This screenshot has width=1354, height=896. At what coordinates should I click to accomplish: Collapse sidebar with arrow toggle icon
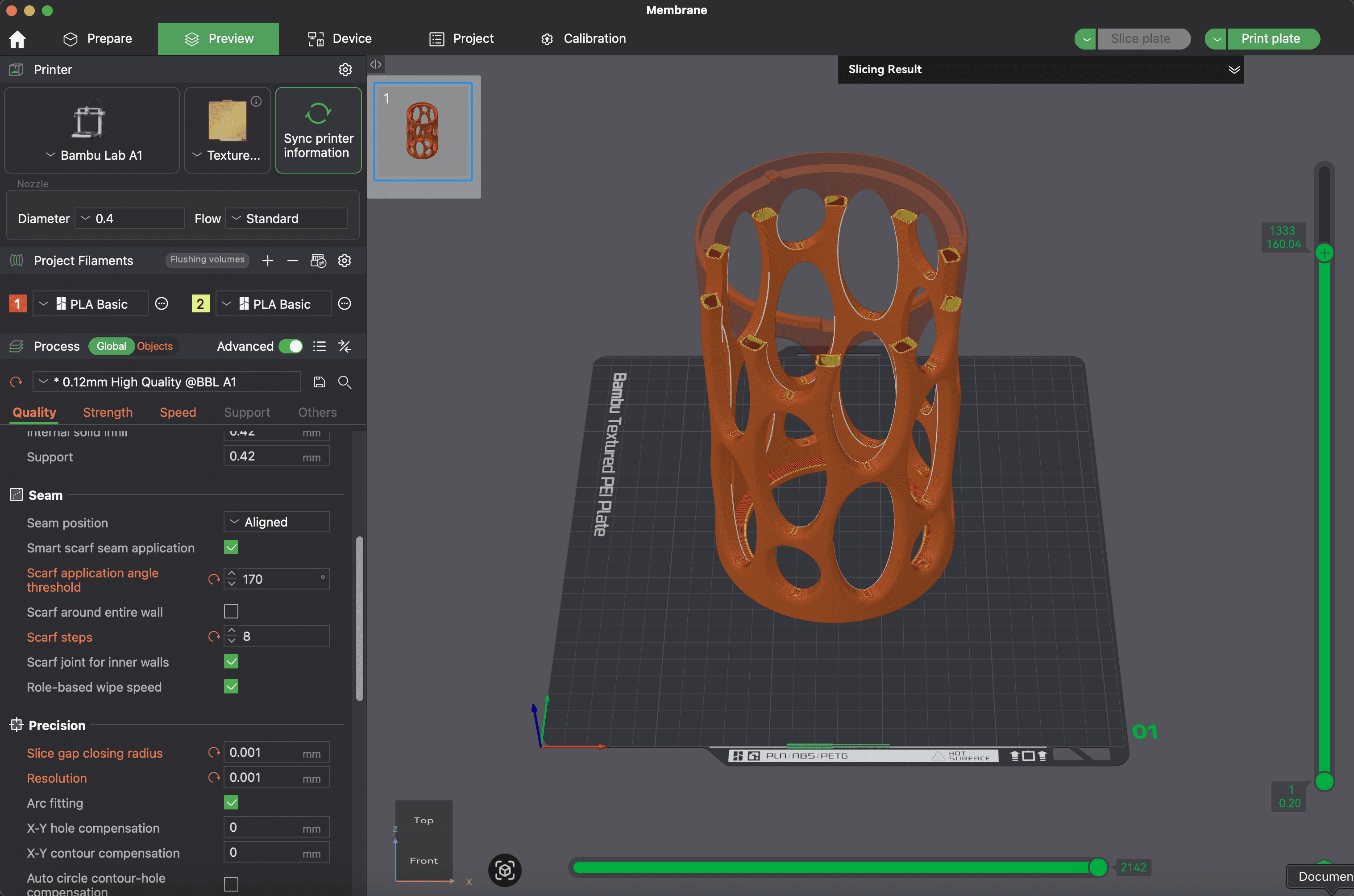coord(375,65)
